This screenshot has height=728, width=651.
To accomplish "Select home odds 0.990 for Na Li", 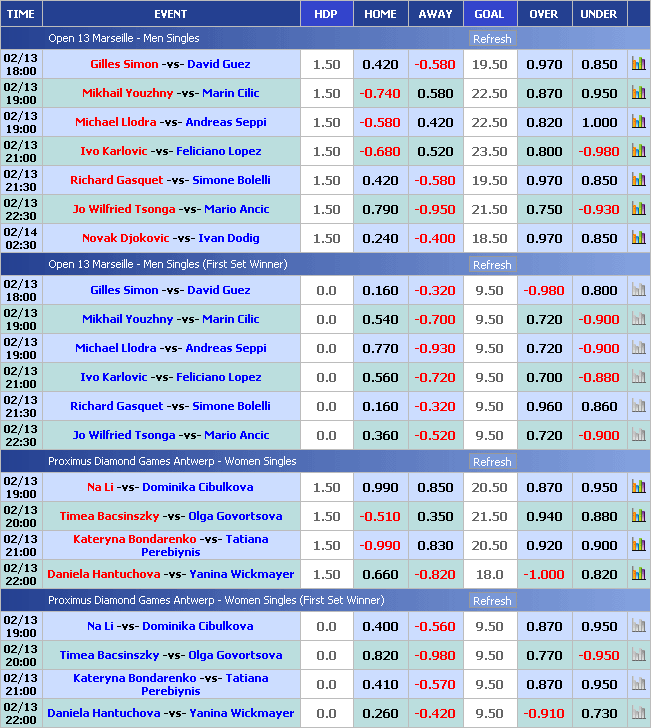I will click(x=380, y=487).
